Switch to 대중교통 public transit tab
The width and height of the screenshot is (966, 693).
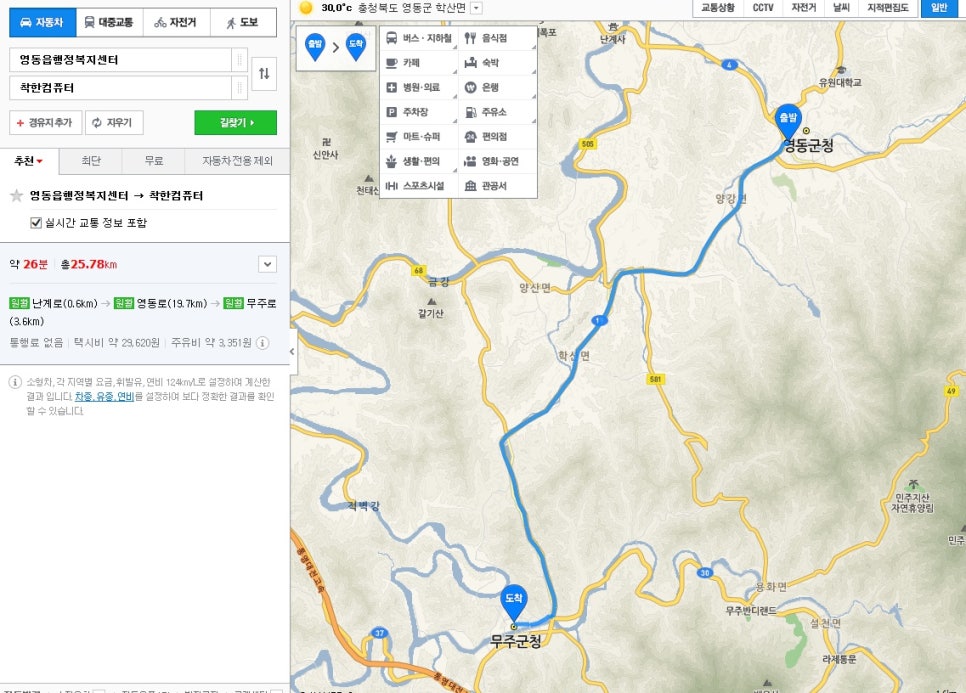(x=109, y=22)
